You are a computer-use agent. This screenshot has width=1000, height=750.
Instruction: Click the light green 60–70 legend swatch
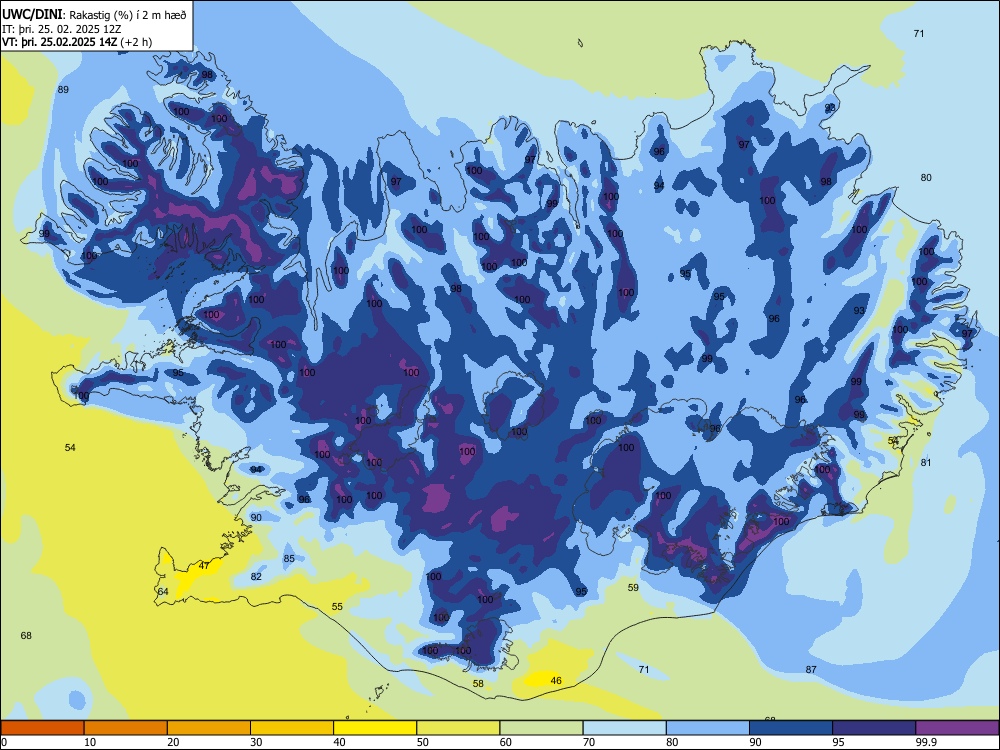coord(541,728)
